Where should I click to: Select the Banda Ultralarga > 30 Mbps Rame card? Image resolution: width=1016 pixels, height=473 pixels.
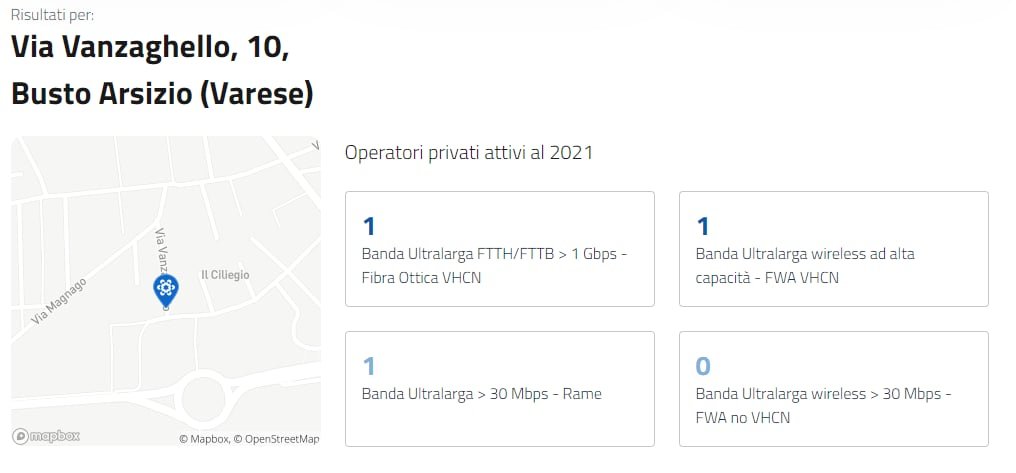pyautogui.click(x=499, y=389)
